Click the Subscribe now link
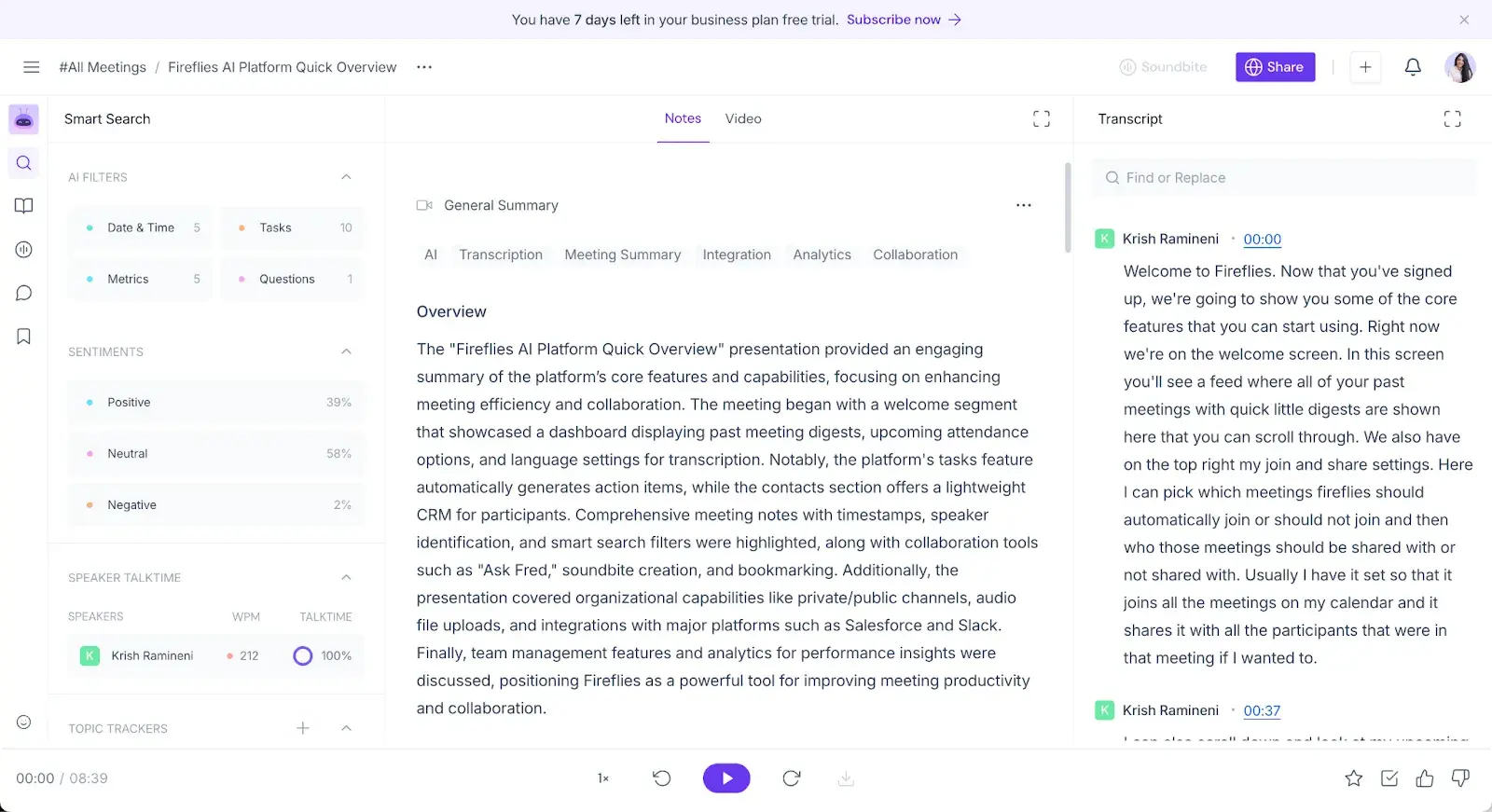The width and height of the screenshot is (1492, 812). pyautogui.click(x=903, y=20)
